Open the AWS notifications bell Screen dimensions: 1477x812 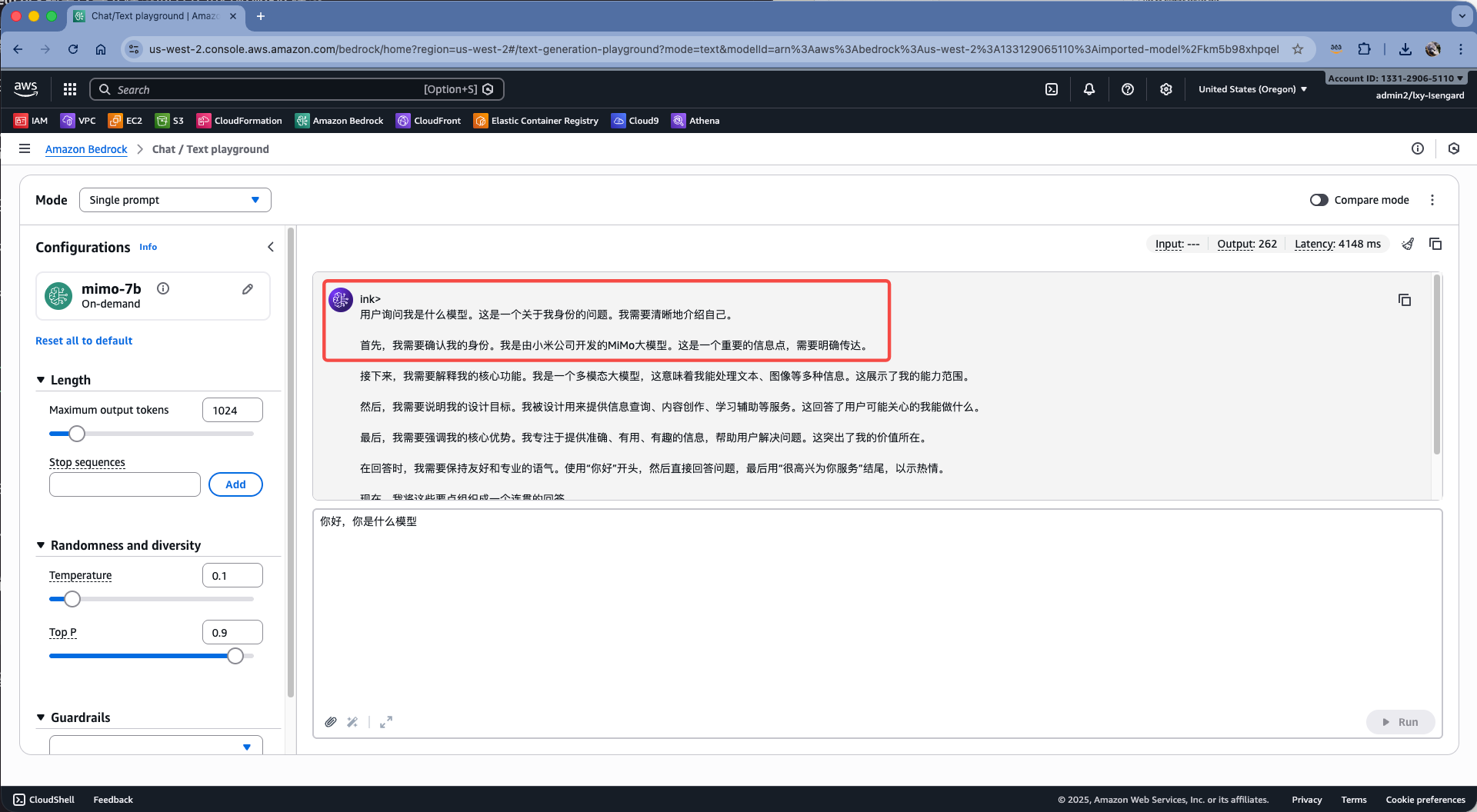(1089, 89)
